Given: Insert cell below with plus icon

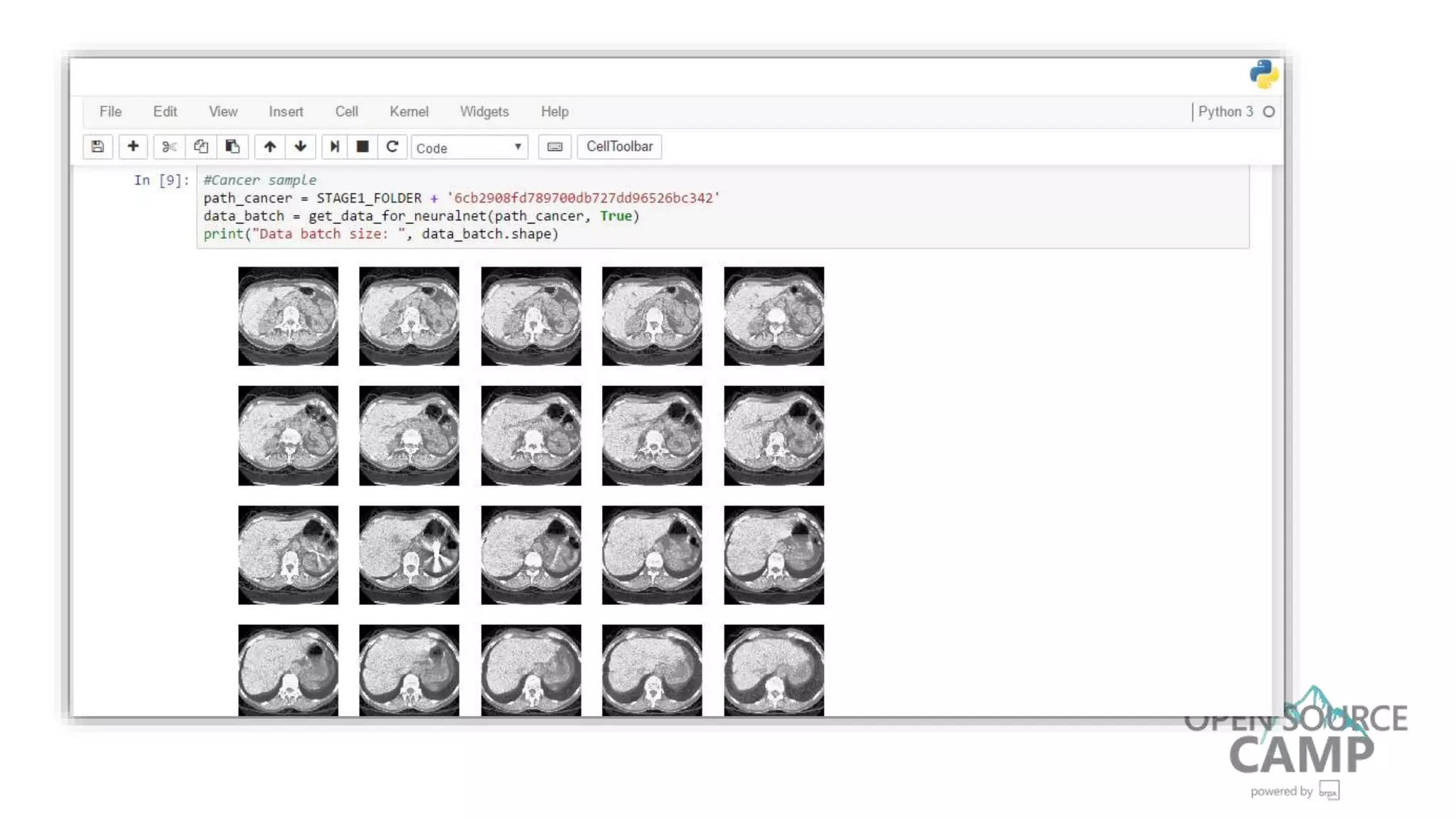Looking at the screenshot, I should [x=133, y=146].
